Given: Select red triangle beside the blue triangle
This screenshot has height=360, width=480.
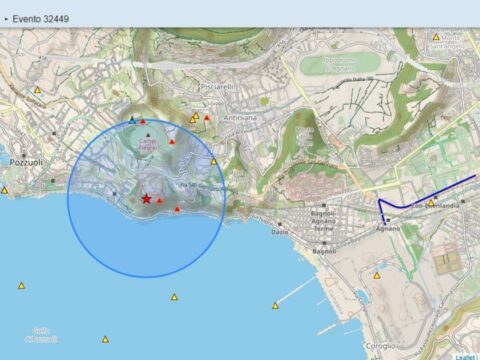Looking at the screenshot, I should [x=143, y=122].
